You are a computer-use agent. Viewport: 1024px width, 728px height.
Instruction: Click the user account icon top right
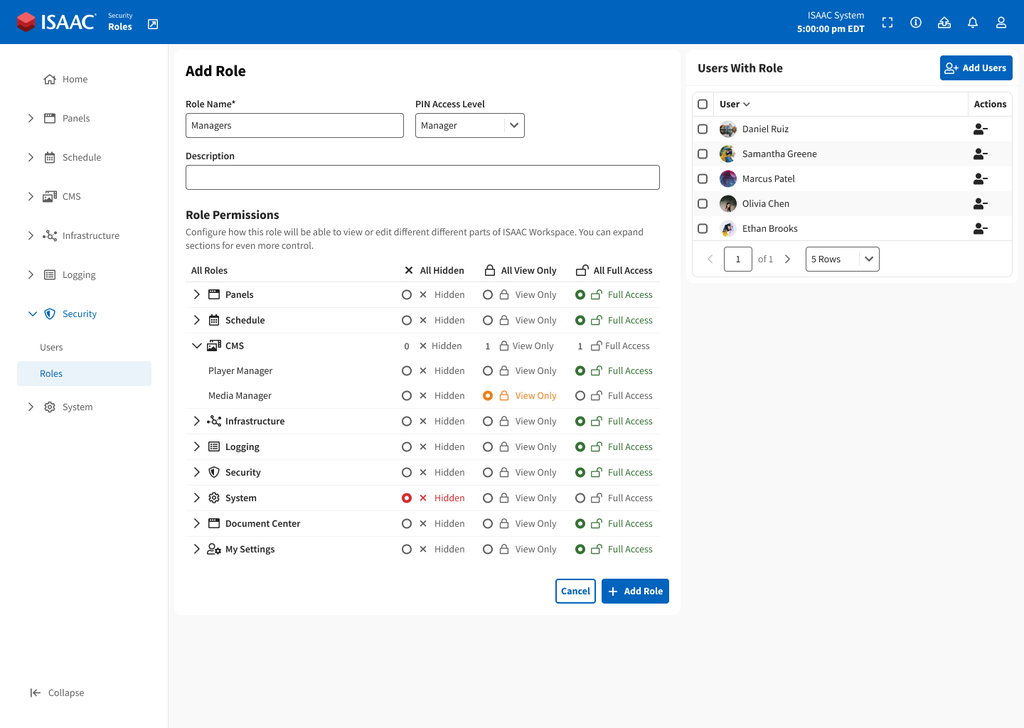pyautogui.click(x=1001, y=21)
